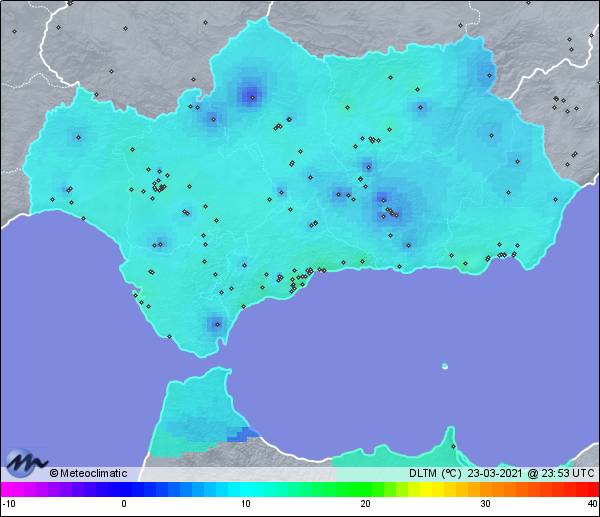Select the coastal station marker nearest the Strait's Atlantic tip
This screenshot has height=517, width=600.
click(170, 336)
